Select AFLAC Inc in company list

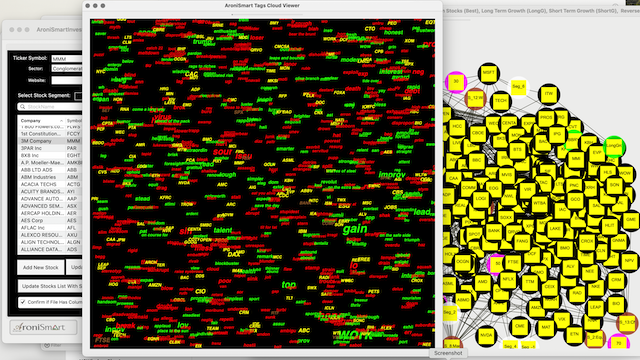coord(50,228)
